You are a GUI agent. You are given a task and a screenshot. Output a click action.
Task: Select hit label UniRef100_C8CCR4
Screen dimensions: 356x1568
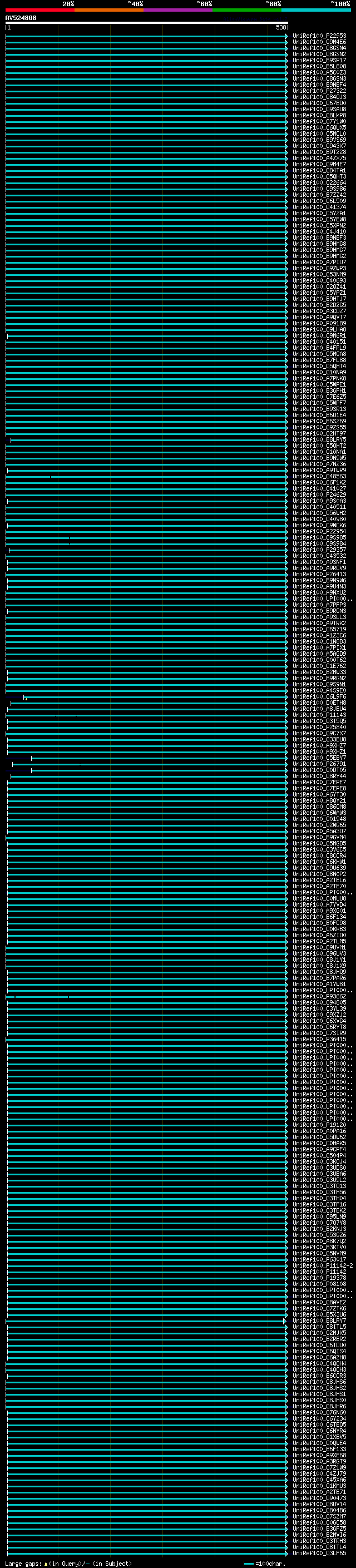(x=319, y=856)
